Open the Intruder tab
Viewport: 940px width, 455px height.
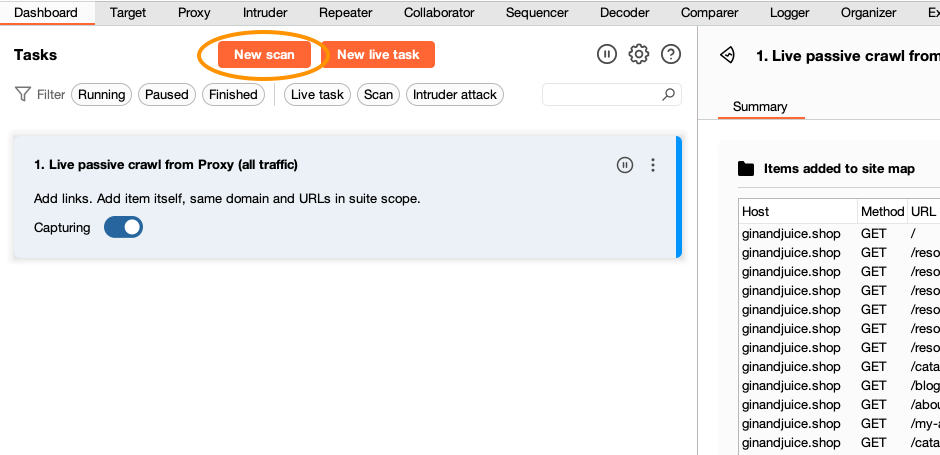coord(265,13)
